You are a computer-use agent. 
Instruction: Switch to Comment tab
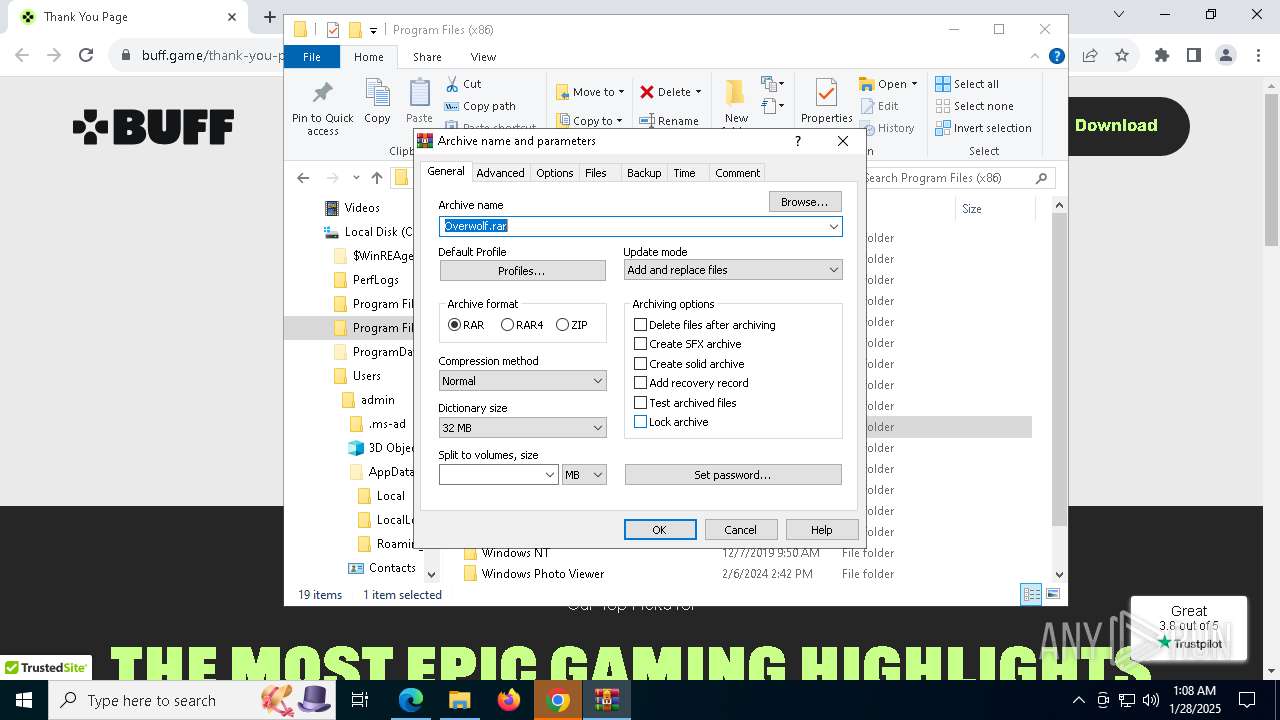click(x=737, y=173)
